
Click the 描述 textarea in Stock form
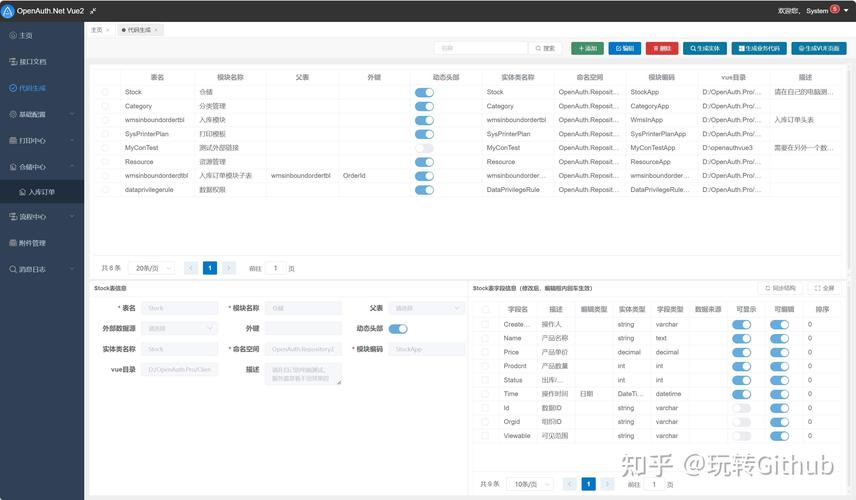pos(303,374)
